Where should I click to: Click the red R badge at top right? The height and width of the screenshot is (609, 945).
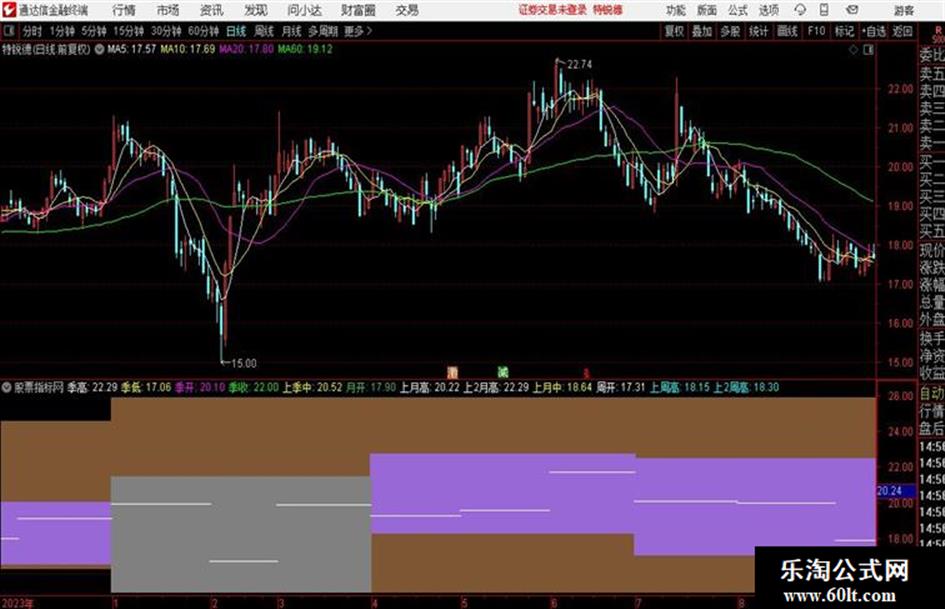click(x=938, y=31)
